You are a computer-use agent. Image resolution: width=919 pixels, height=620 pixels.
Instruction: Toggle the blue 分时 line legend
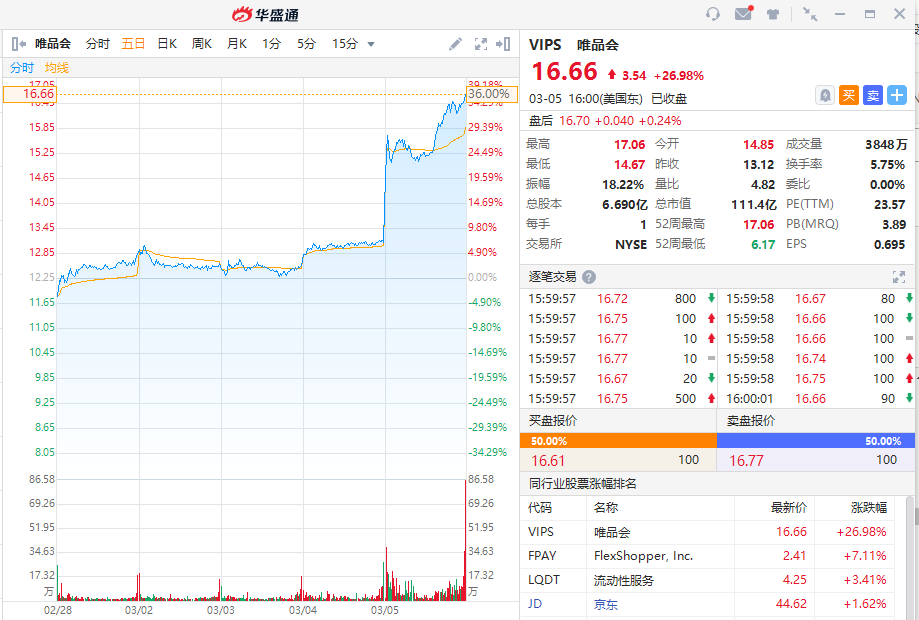(22, 68)
